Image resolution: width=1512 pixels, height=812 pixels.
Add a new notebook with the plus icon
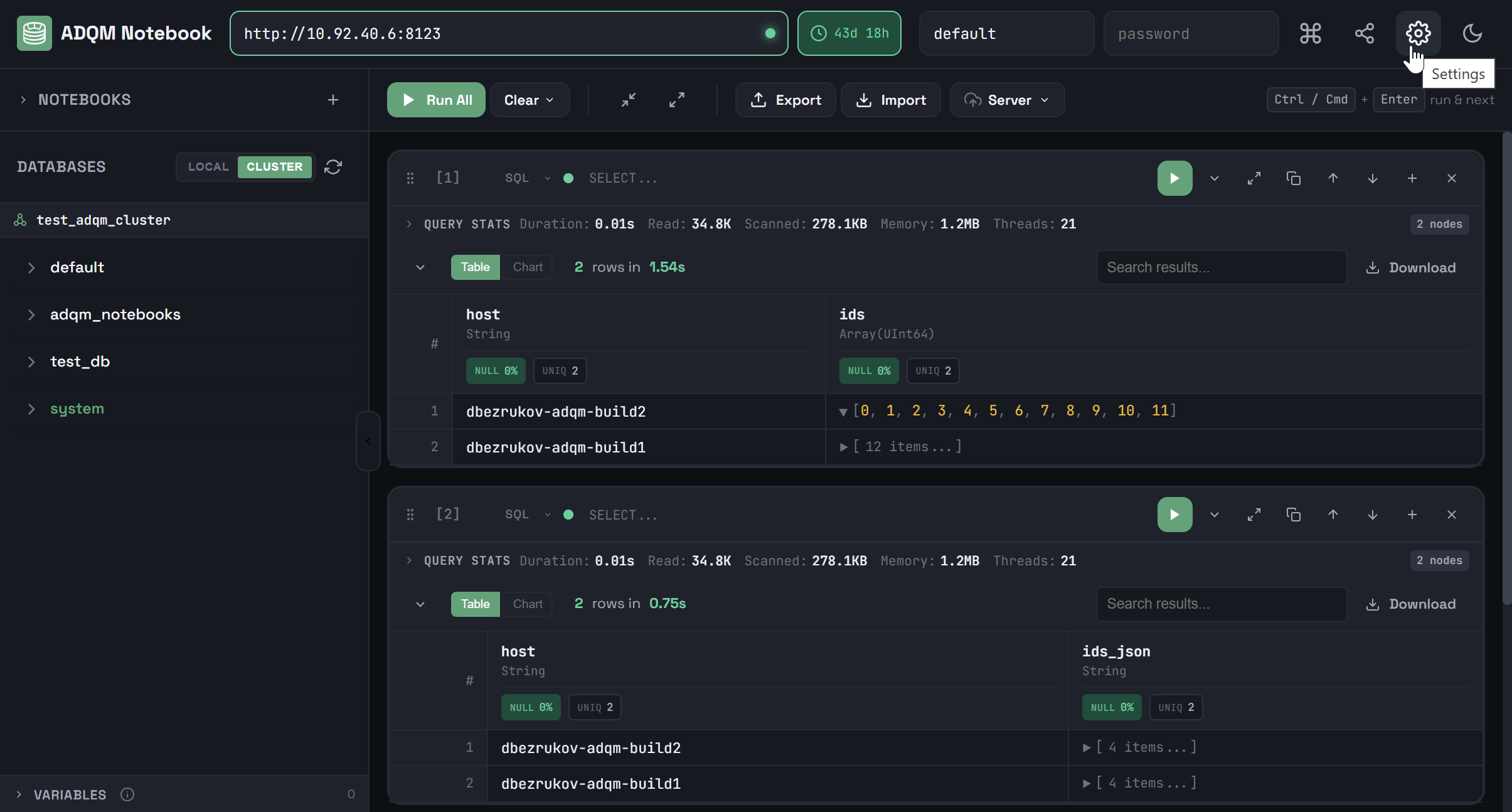[333, 99]
